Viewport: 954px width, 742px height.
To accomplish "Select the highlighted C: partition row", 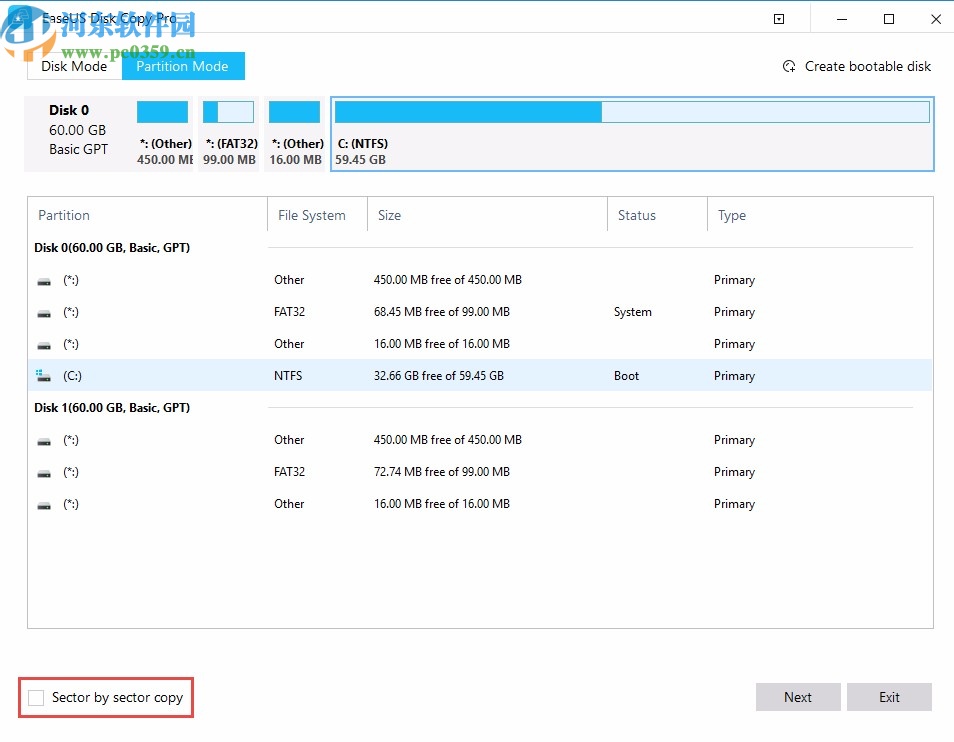I will click(x=400, y=375).
